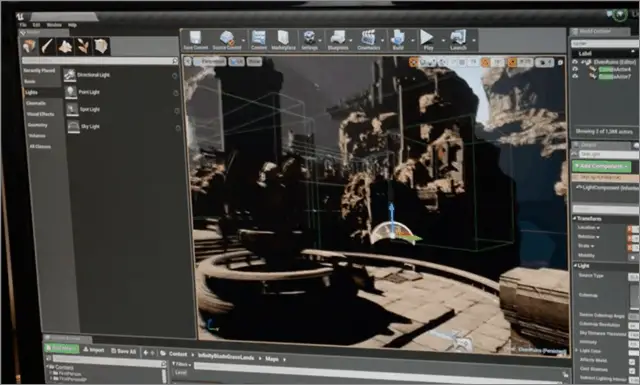Viewport: 640px width, 385px height.
Task: Open the Window menu
Action: coord(54,25)
